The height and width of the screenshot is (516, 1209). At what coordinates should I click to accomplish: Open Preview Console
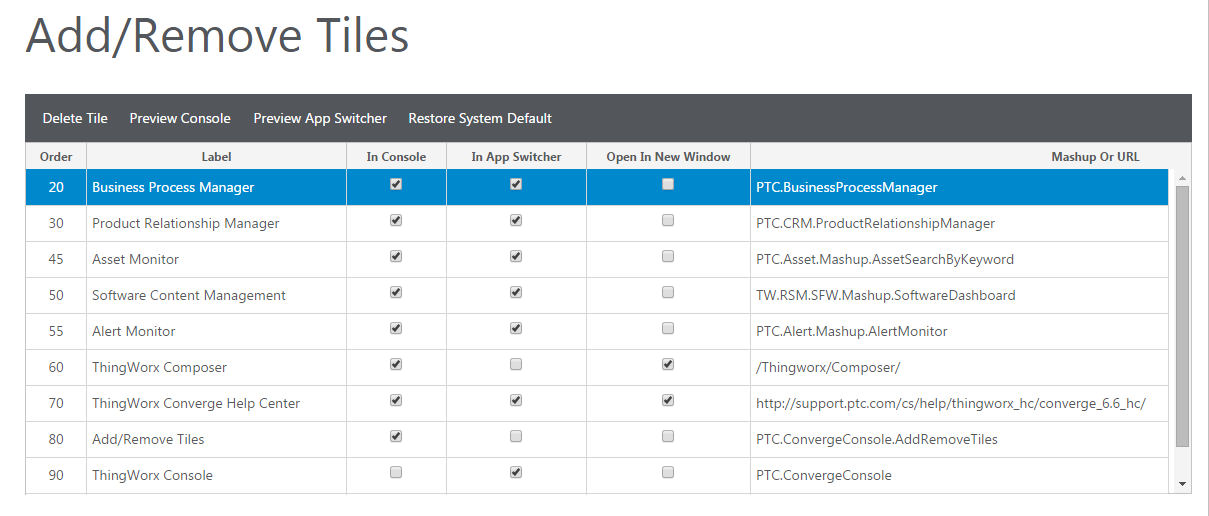[180, 118]
